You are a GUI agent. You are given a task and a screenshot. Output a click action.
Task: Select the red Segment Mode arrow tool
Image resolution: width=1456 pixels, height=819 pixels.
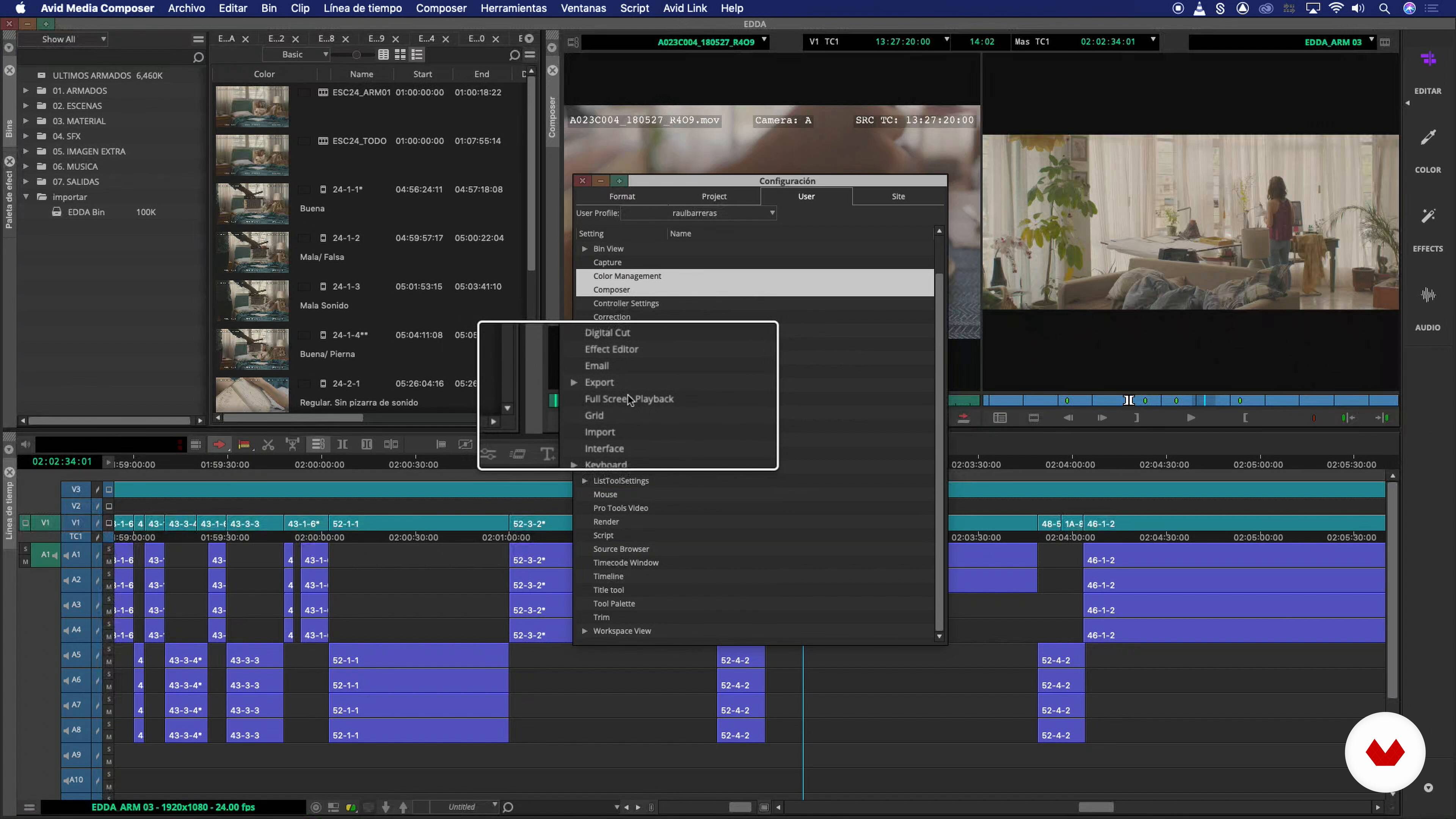pos(219,445)
